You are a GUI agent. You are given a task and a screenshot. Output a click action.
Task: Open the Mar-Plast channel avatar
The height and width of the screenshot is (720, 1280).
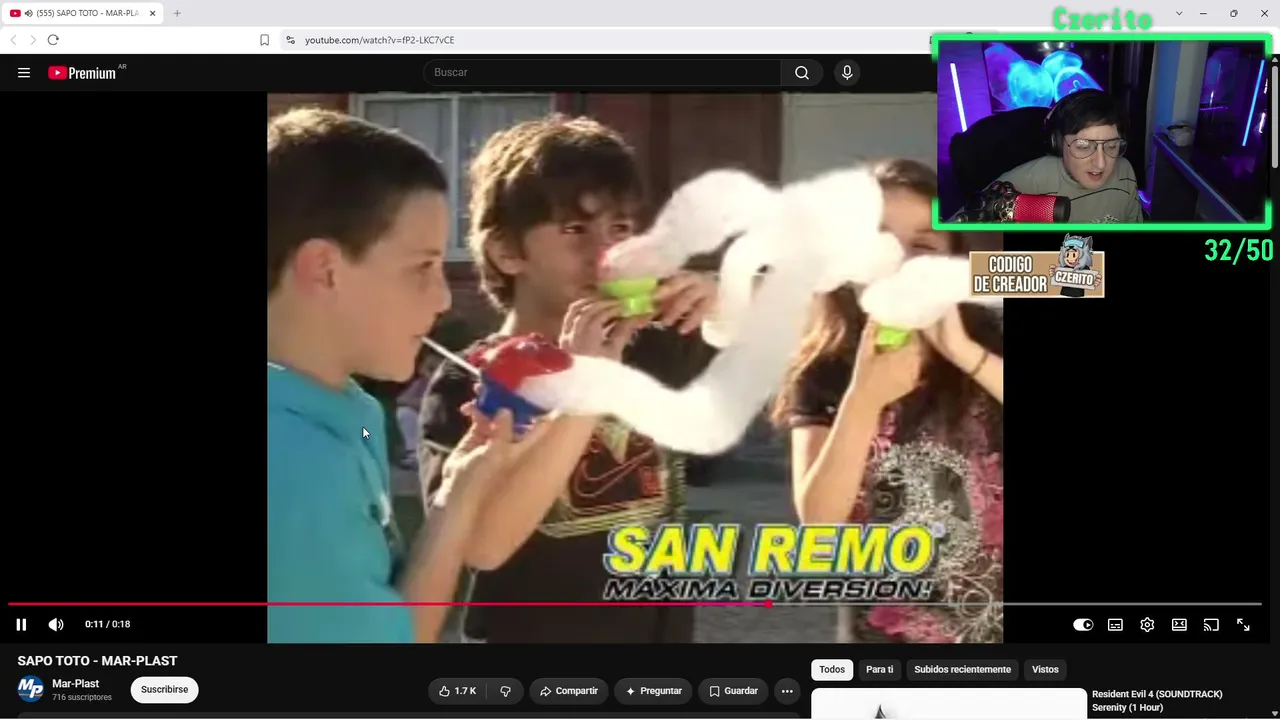coord(30,689)
